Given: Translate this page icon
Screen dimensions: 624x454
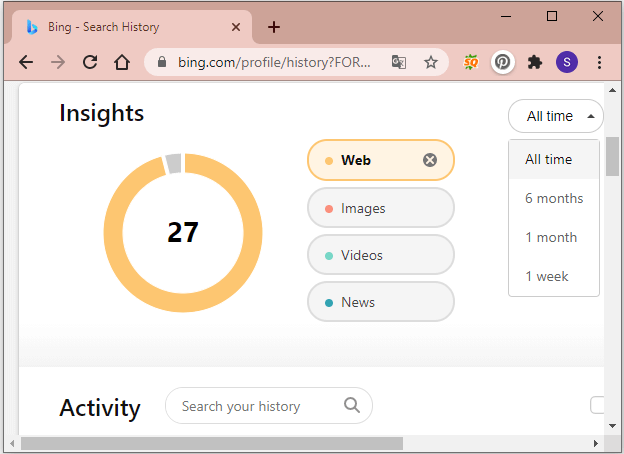Looking at the screenshot, I should pyautogui.click(x=399, y=62).
